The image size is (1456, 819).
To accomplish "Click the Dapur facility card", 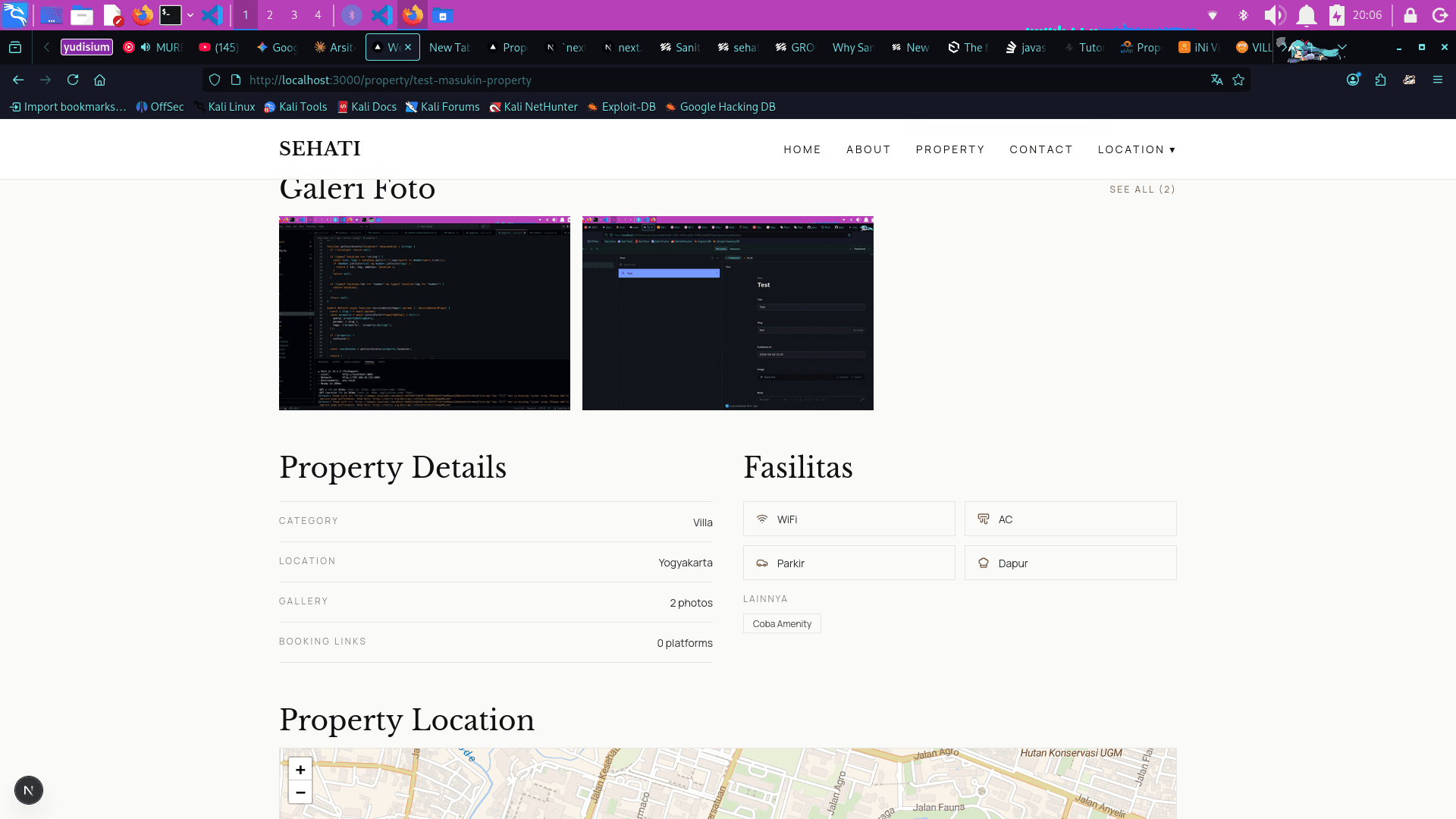I will pos(1071,563).
